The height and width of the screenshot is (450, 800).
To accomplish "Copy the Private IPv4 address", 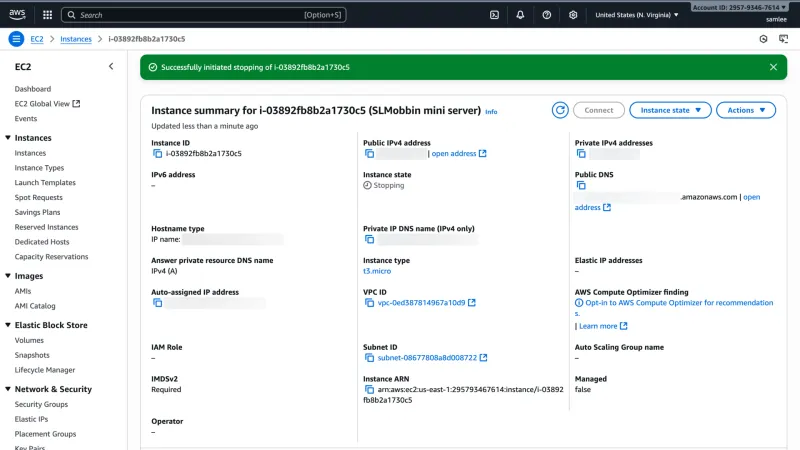I will (x=581, y=154).
